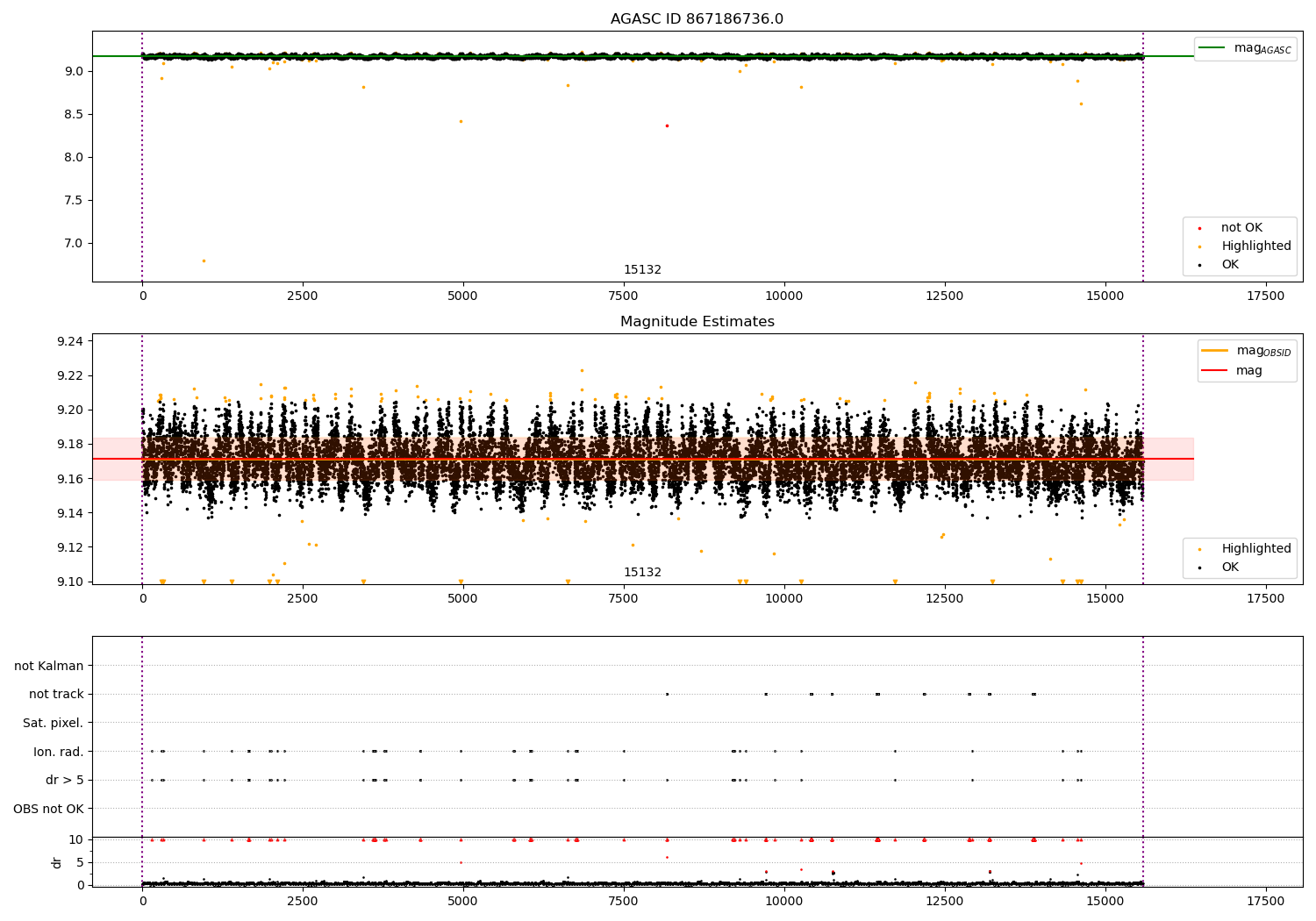Select the 'Sat. pixel.' row label
The image size is (1316, 921).
[x=54, y=723]
